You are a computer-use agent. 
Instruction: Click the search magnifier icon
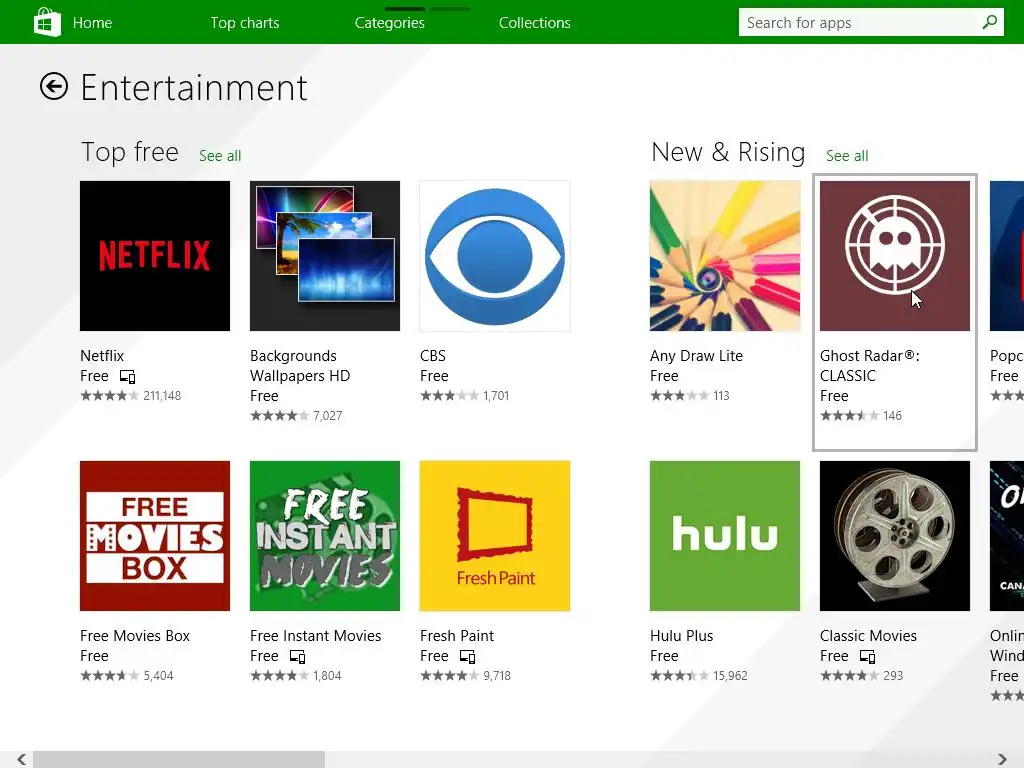[x=989, y=22]
